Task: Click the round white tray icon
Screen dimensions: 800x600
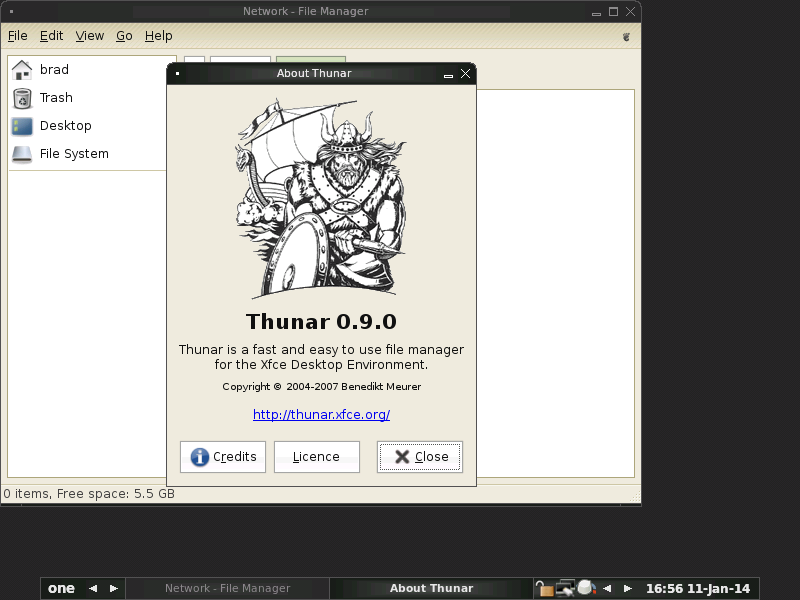Action: pyautogui.click(x=586, y=587)
